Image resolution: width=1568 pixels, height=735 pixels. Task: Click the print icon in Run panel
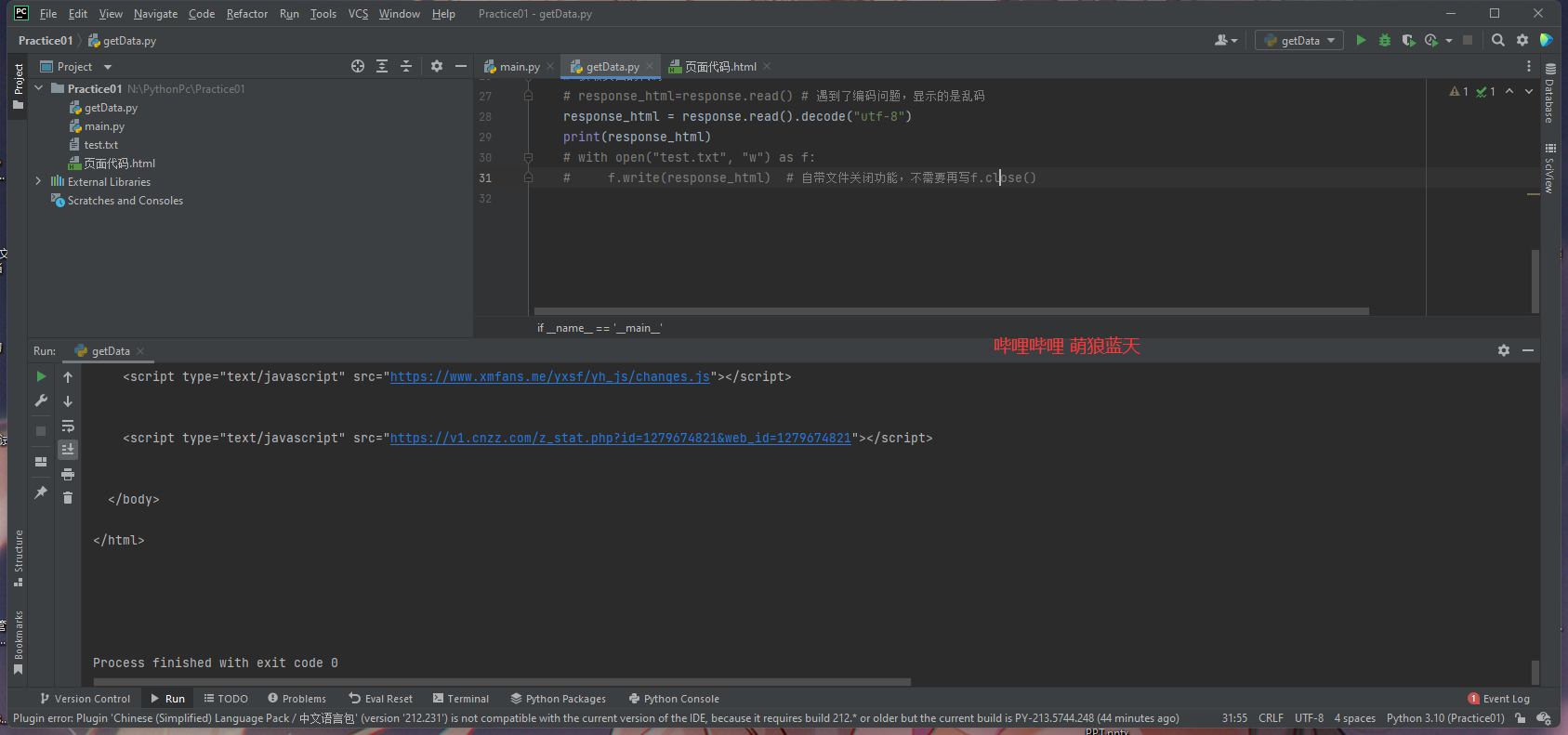coord(68,474)
